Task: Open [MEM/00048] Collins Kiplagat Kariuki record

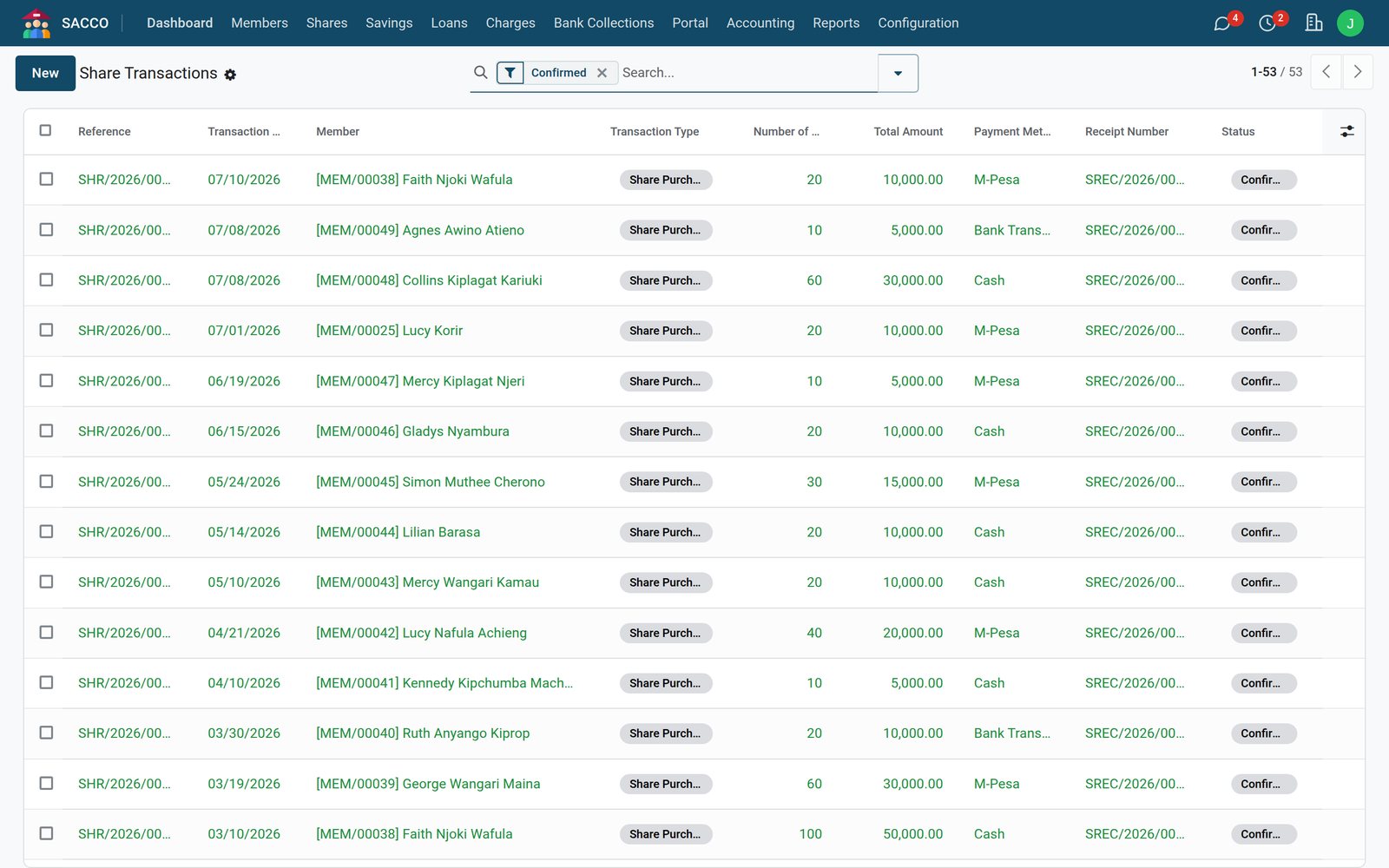Action: point(429,280)
